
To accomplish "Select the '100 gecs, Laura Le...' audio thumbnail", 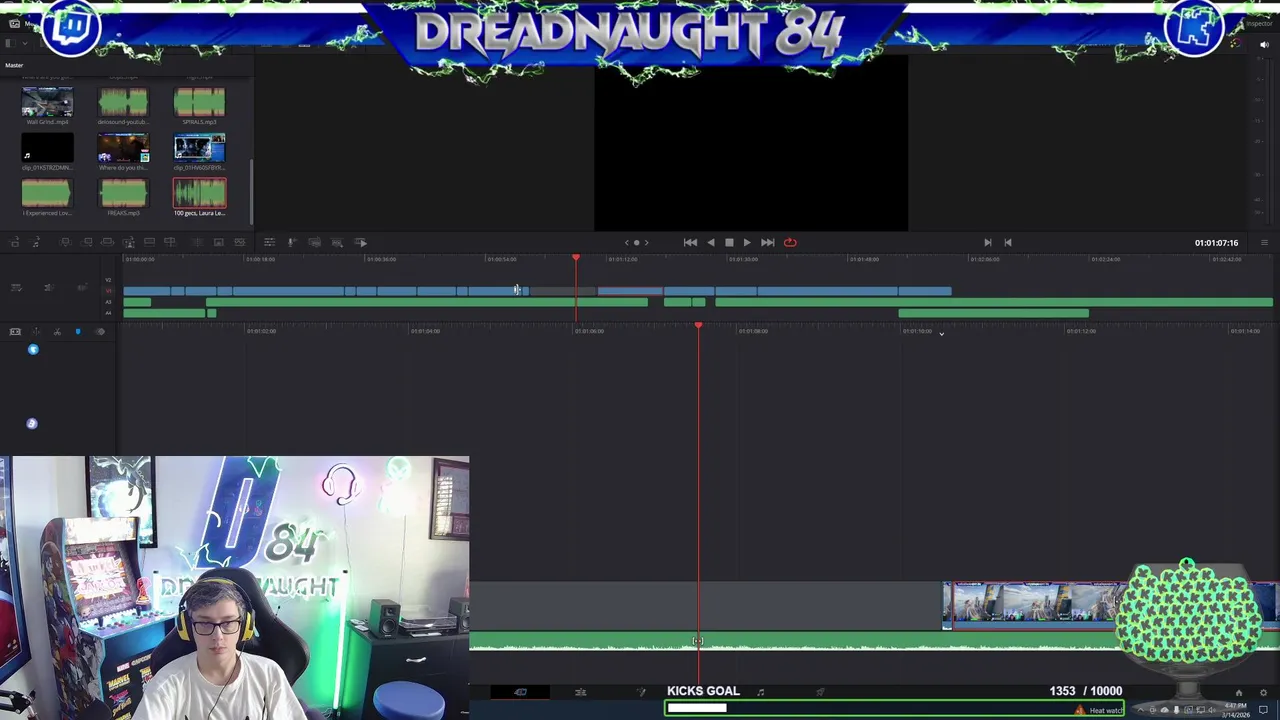I will tap(199, 193).
